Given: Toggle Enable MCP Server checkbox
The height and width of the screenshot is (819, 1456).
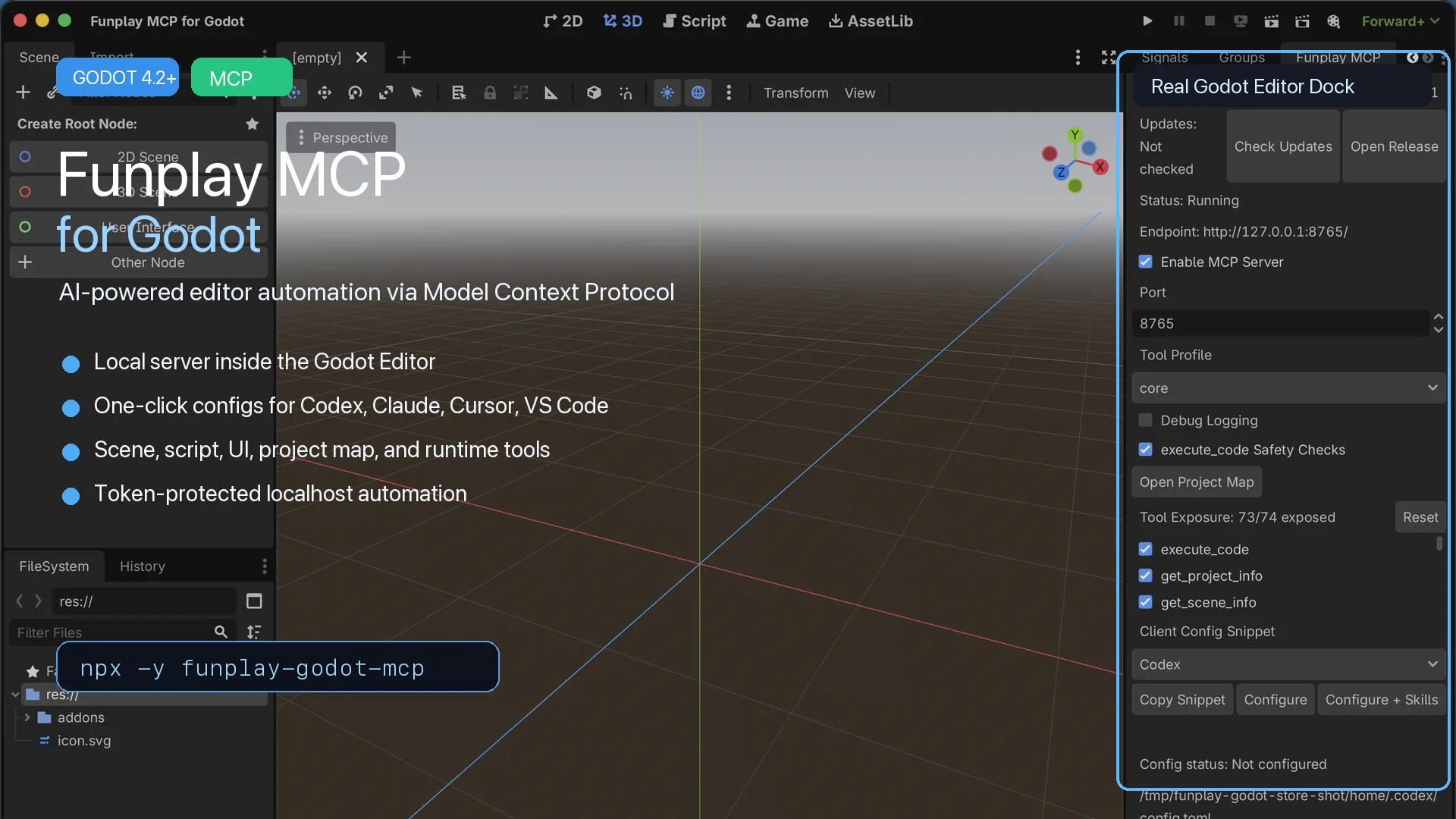Looking at the screenshot, I should 1146,262.
